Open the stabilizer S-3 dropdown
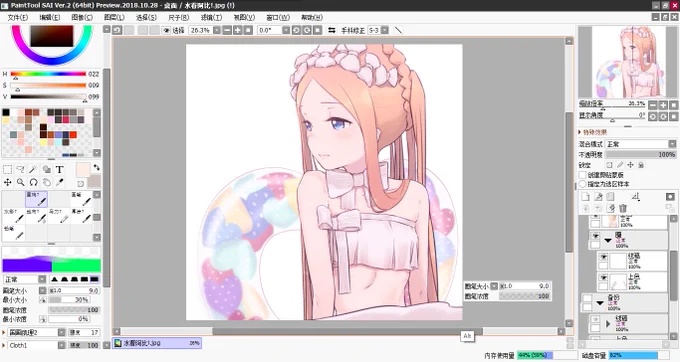Viewport: 680px width, 362px height. [385, 30]
